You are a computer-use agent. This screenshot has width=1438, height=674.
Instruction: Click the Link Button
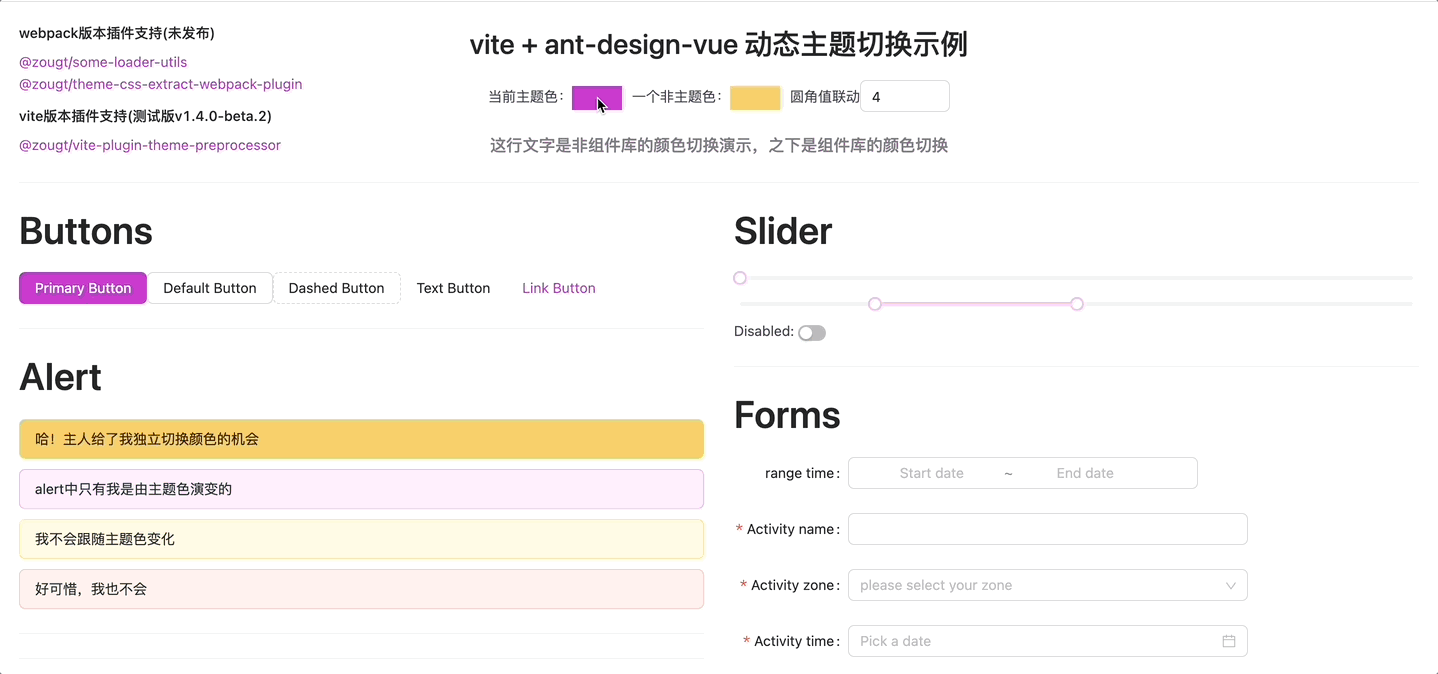coord(559,288)
